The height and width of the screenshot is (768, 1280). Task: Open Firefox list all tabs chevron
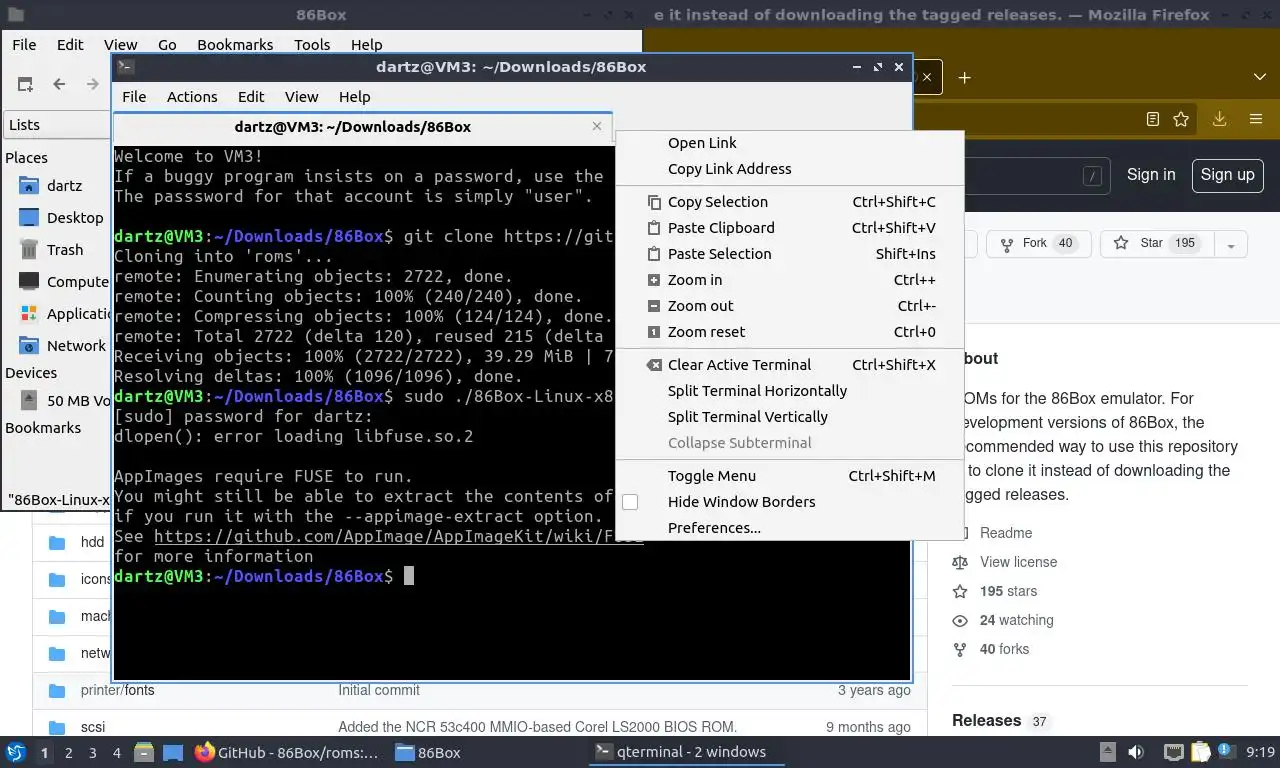pyautogui.click(x=1260, y=77)
